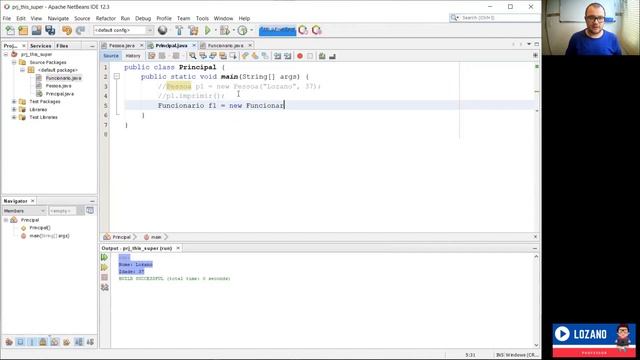The image size is (640, 360).
Task: Open the default config dropdown
Action: click(x=124, y=30)
